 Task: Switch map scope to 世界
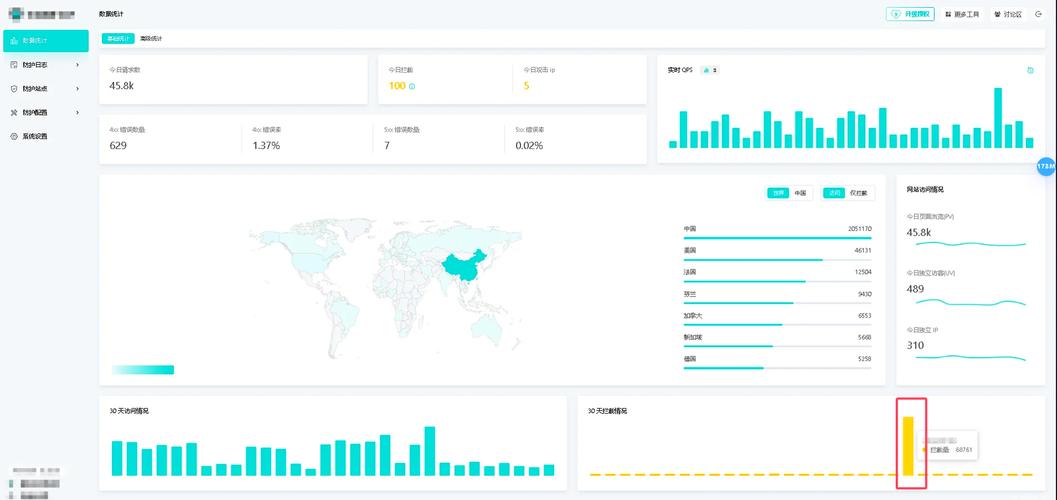[777, 193]
